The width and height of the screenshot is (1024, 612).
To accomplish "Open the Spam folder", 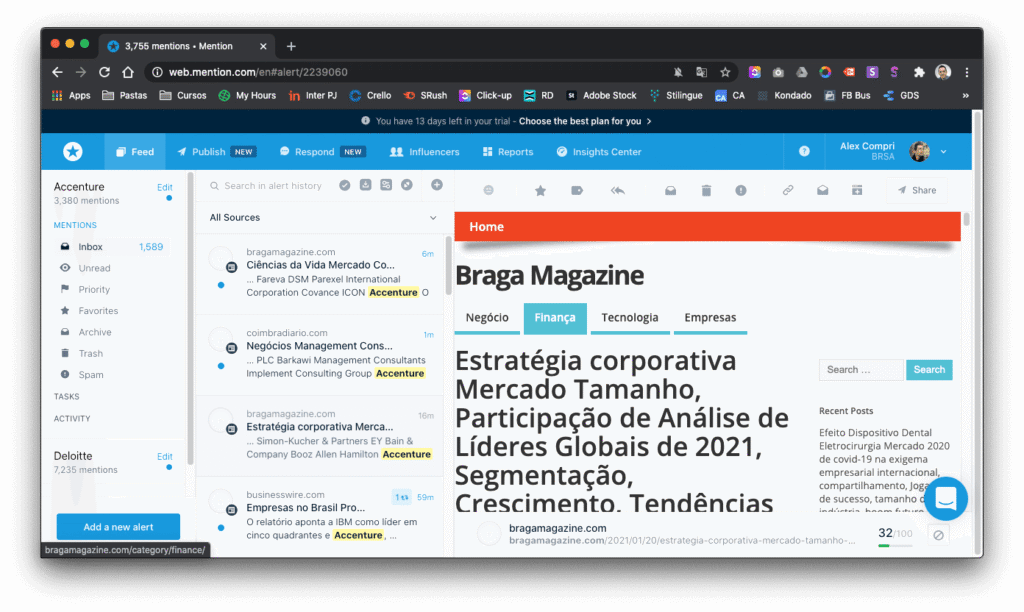I will tap(90, 375).
